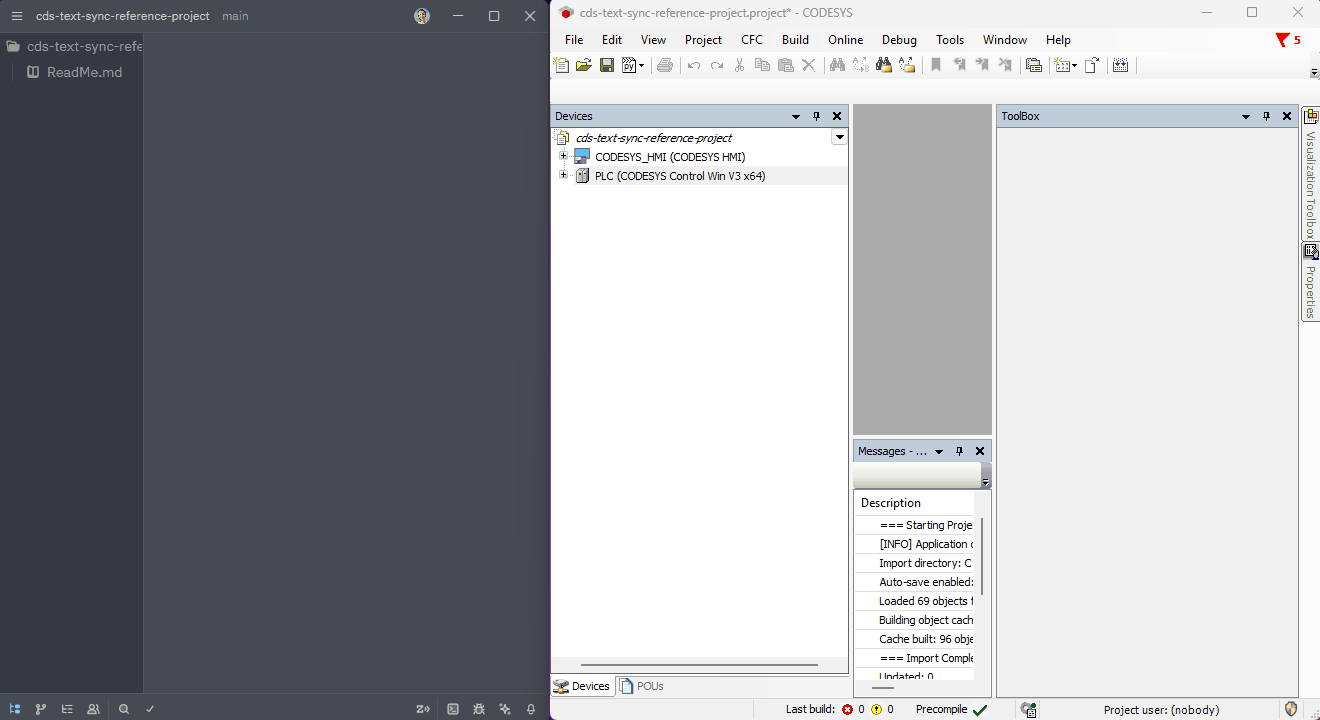Click the shield security icon in CODESYS status bar

(1291, 709)
